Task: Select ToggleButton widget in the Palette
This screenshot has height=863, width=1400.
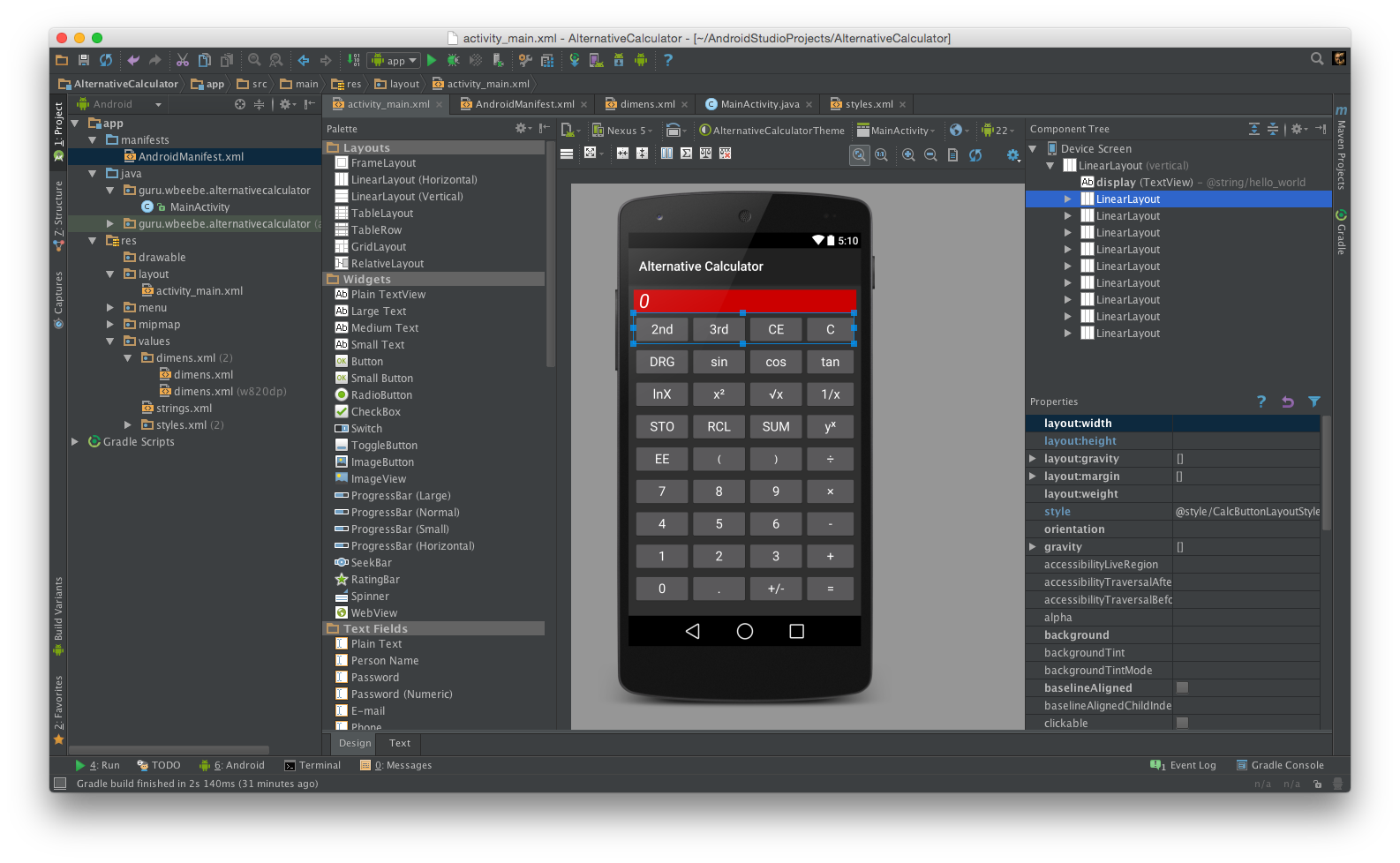Action: click(x=376, y=446)
